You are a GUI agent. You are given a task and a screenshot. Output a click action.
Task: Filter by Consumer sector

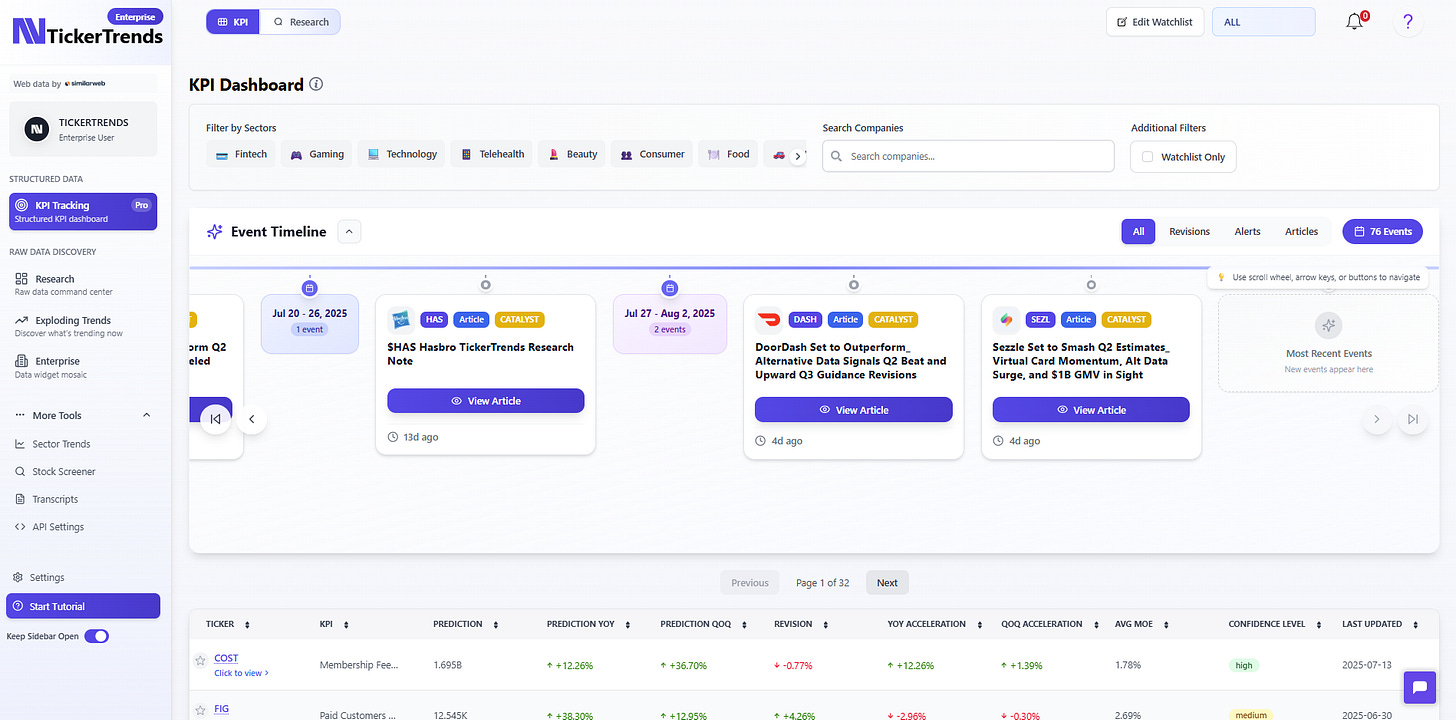pos(651,154)
